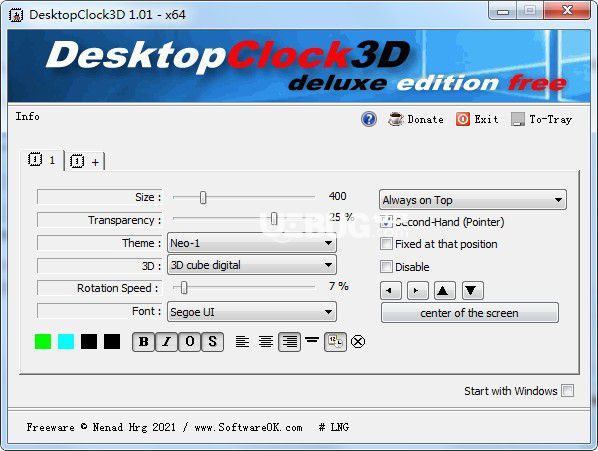Move clock up with the up triangle button
Screen dimensions: 598x451
pos(445,291)
